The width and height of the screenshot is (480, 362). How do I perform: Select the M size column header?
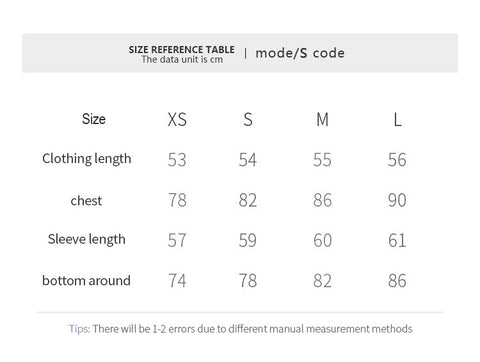(322, 119)
